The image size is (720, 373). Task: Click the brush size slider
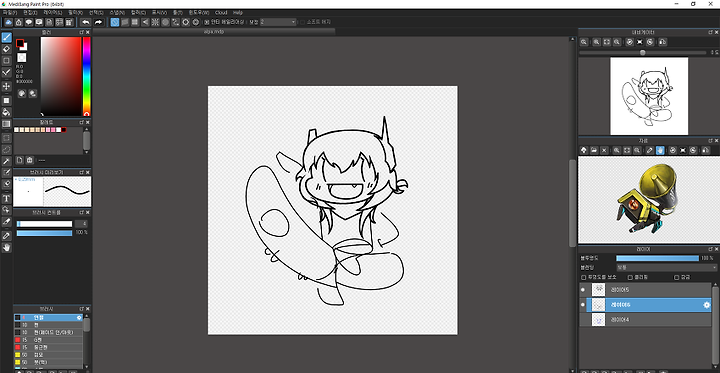45,224
